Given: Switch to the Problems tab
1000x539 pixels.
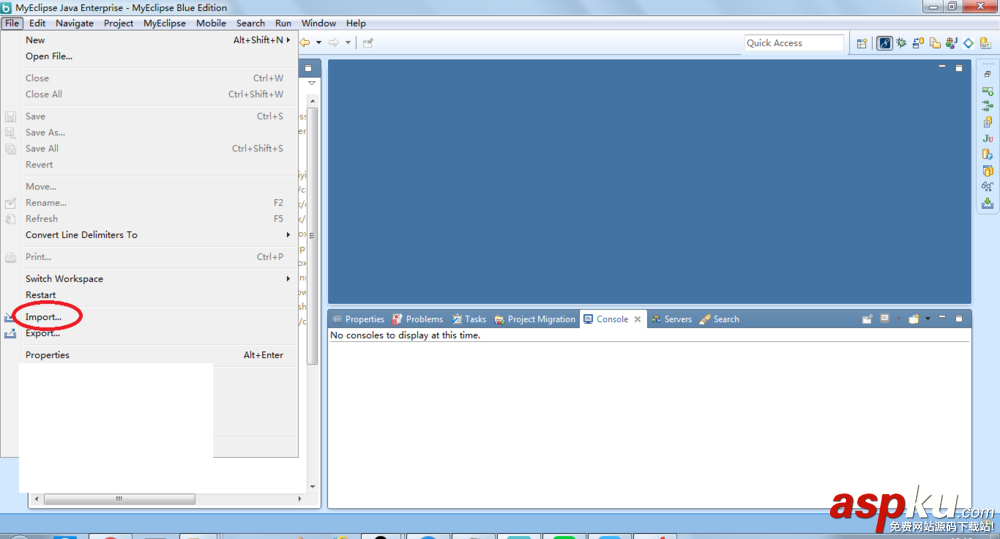Looking at the screenshot, I should 418,319.
